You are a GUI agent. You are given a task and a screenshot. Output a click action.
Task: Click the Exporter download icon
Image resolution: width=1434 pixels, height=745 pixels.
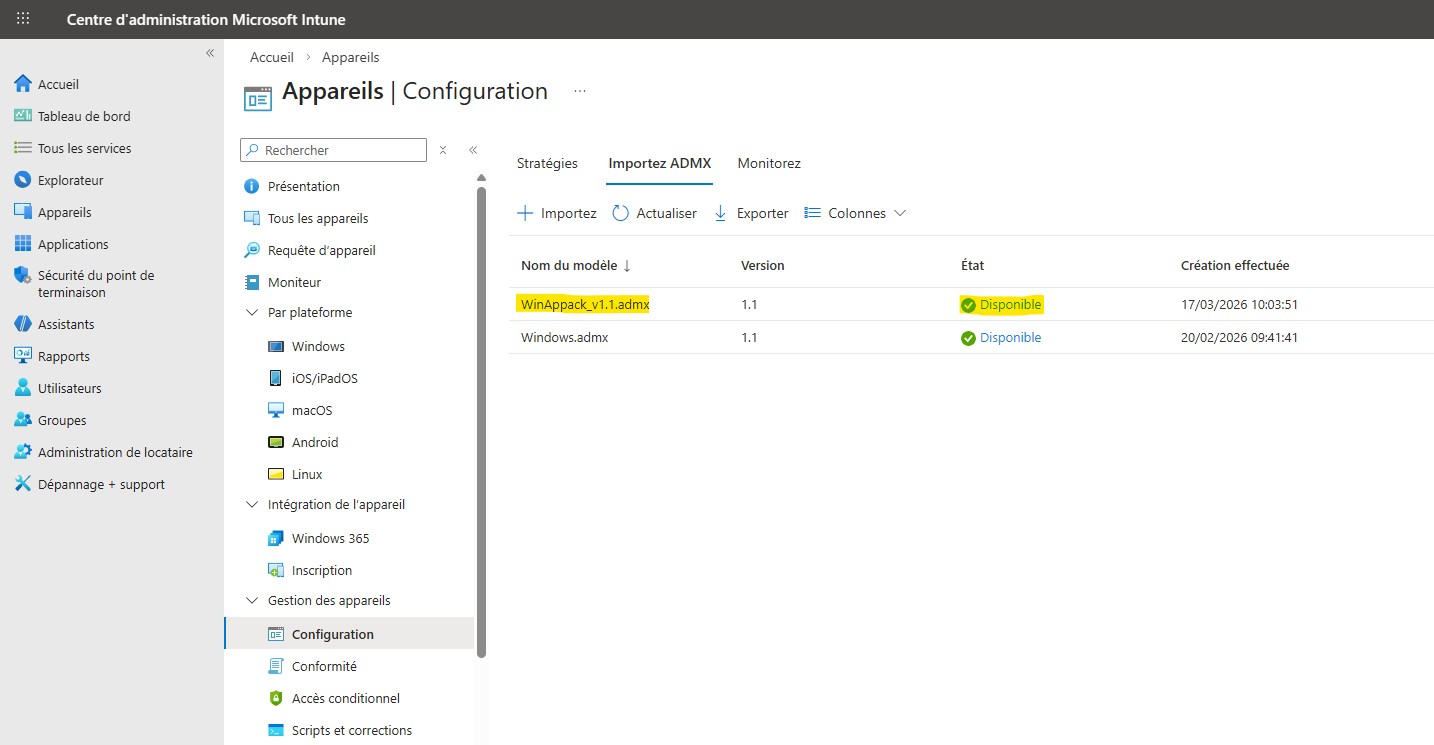click(x=720, y=212)
